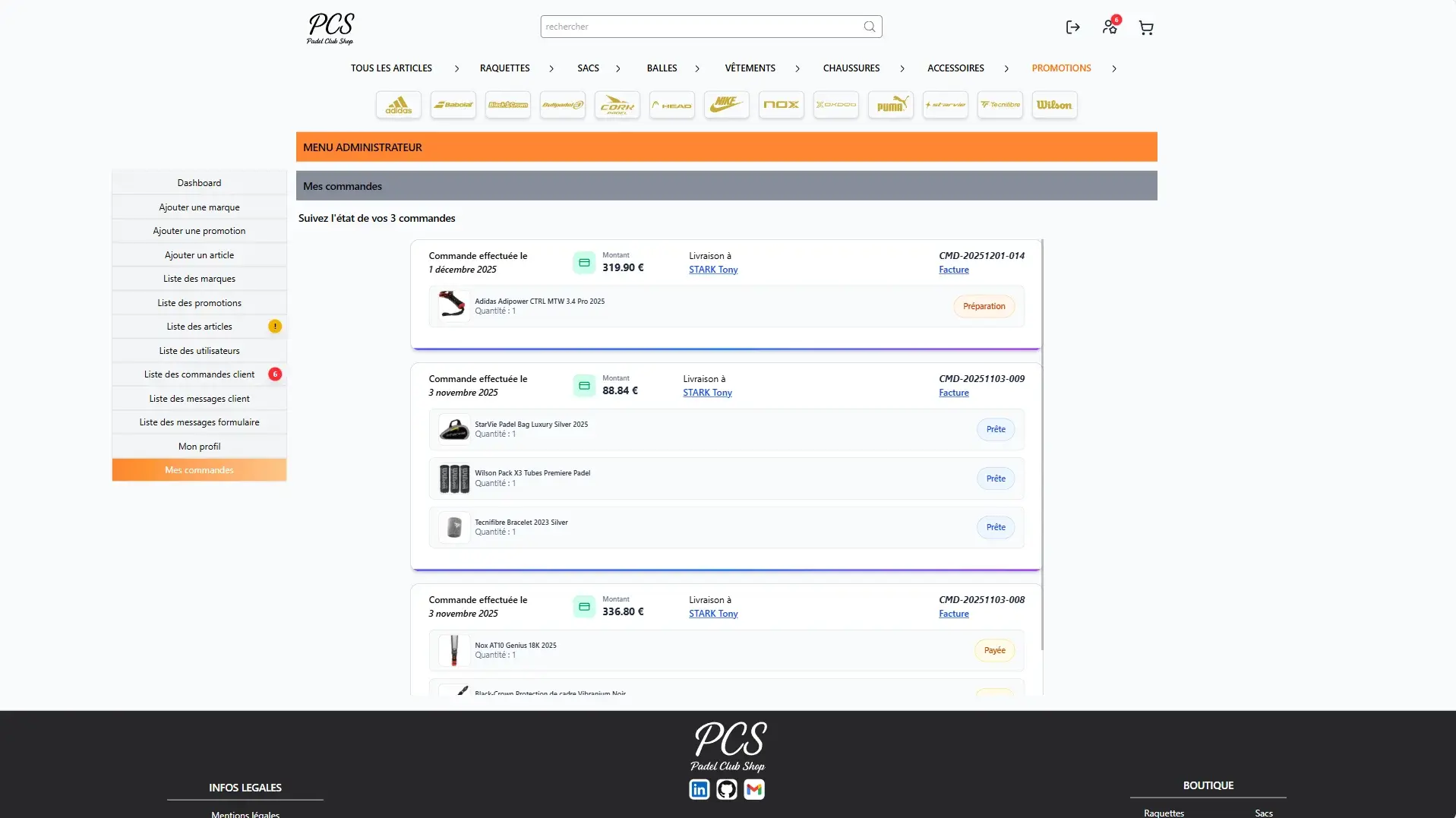Click the magnifier search icon
This screenshot has width=1456, height=818.
coord(870,27)
